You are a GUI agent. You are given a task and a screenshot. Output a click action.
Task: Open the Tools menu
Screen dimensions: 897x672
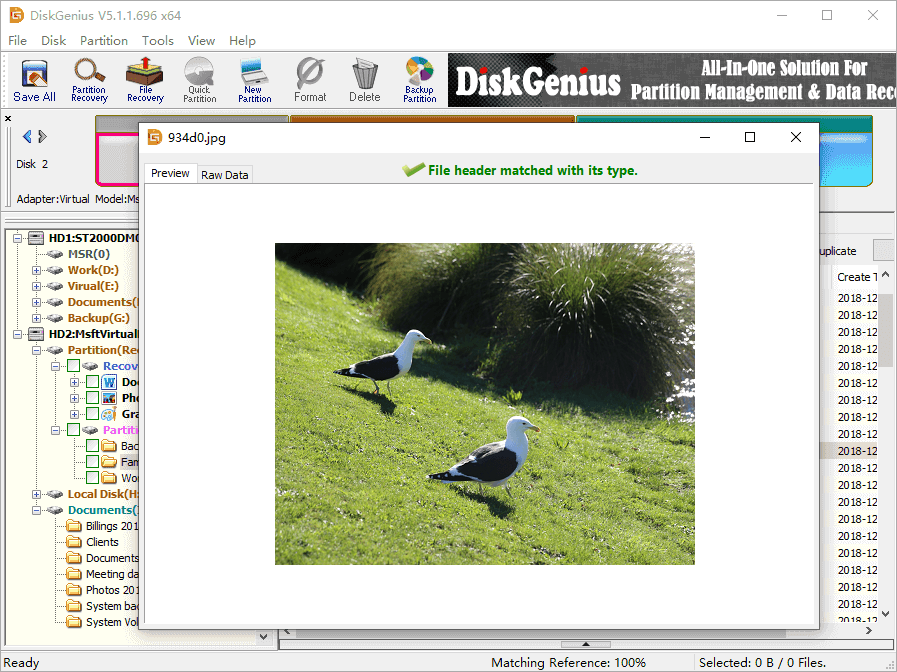point(157,41)
